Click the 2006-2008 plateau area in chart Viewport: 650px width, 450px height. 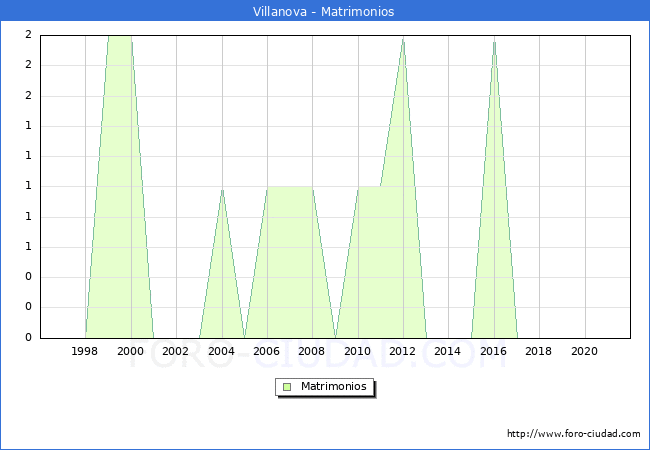point(290,261)
